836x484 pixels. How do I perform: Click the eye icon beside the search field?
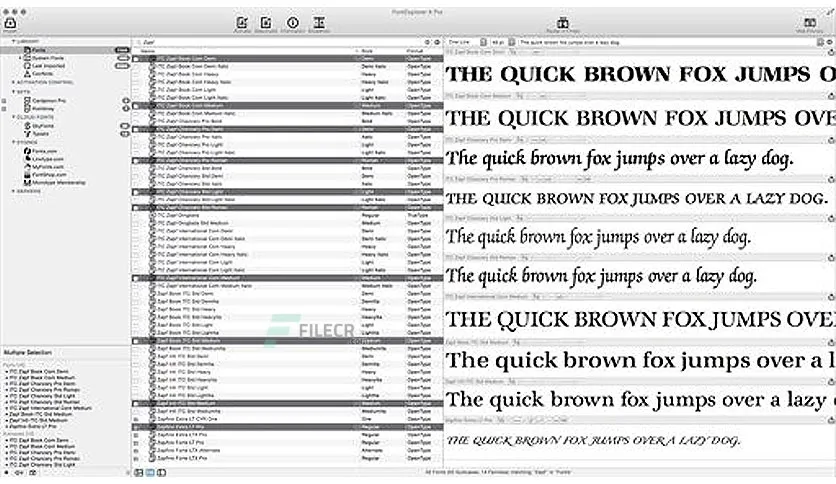tap(437, 42)
